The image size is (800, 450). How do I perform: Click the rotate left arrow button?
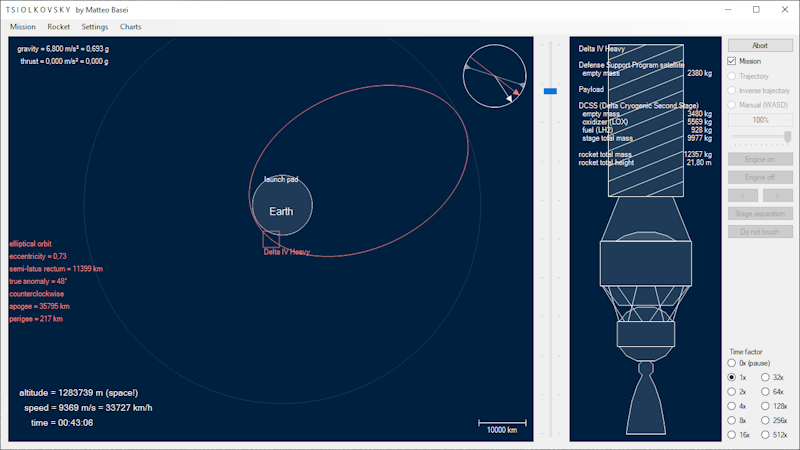click(x=743, y=195)
